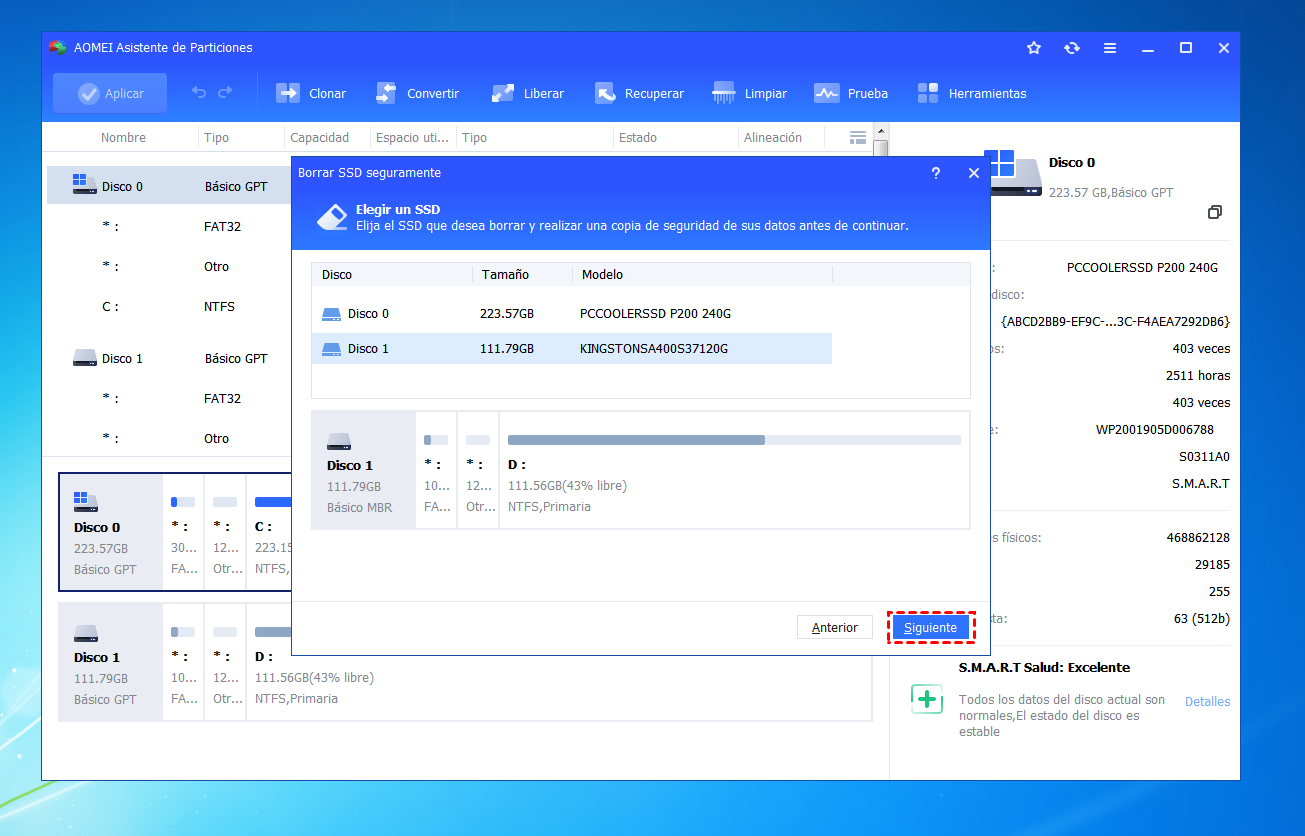Click the Disco 0 block in the bottom disk map
Image resolution: width=1305 pixels, height=836 pixels.
tap(110, 532)
